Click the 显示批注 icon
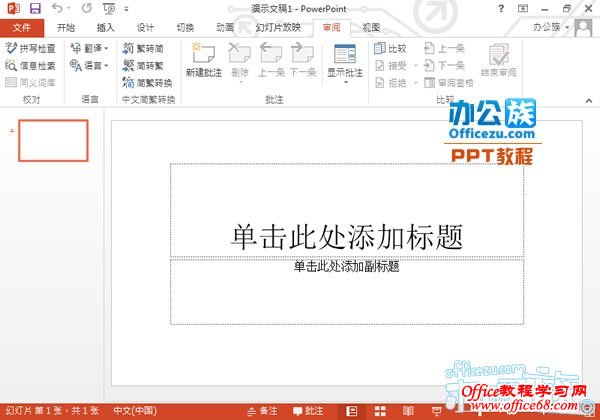Screen dimensions: 600x420 coord(345,54)
